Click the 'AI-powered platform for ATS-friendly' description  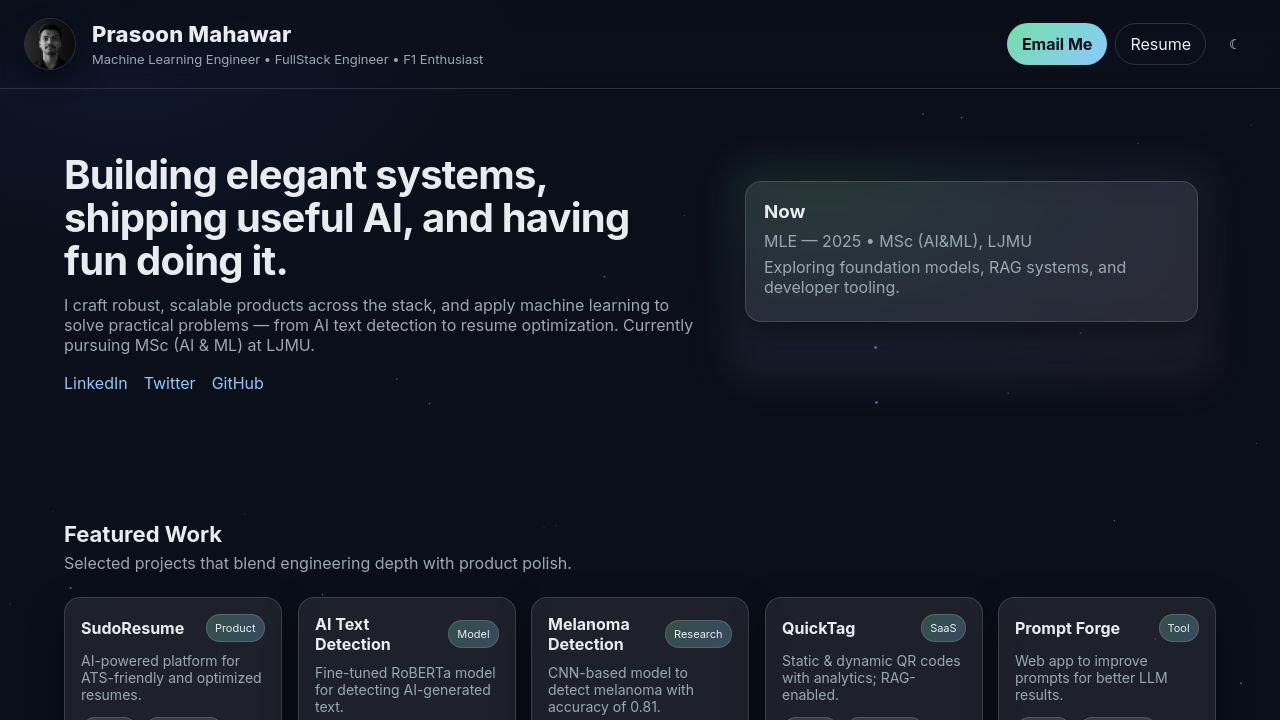tap(171, 678)
